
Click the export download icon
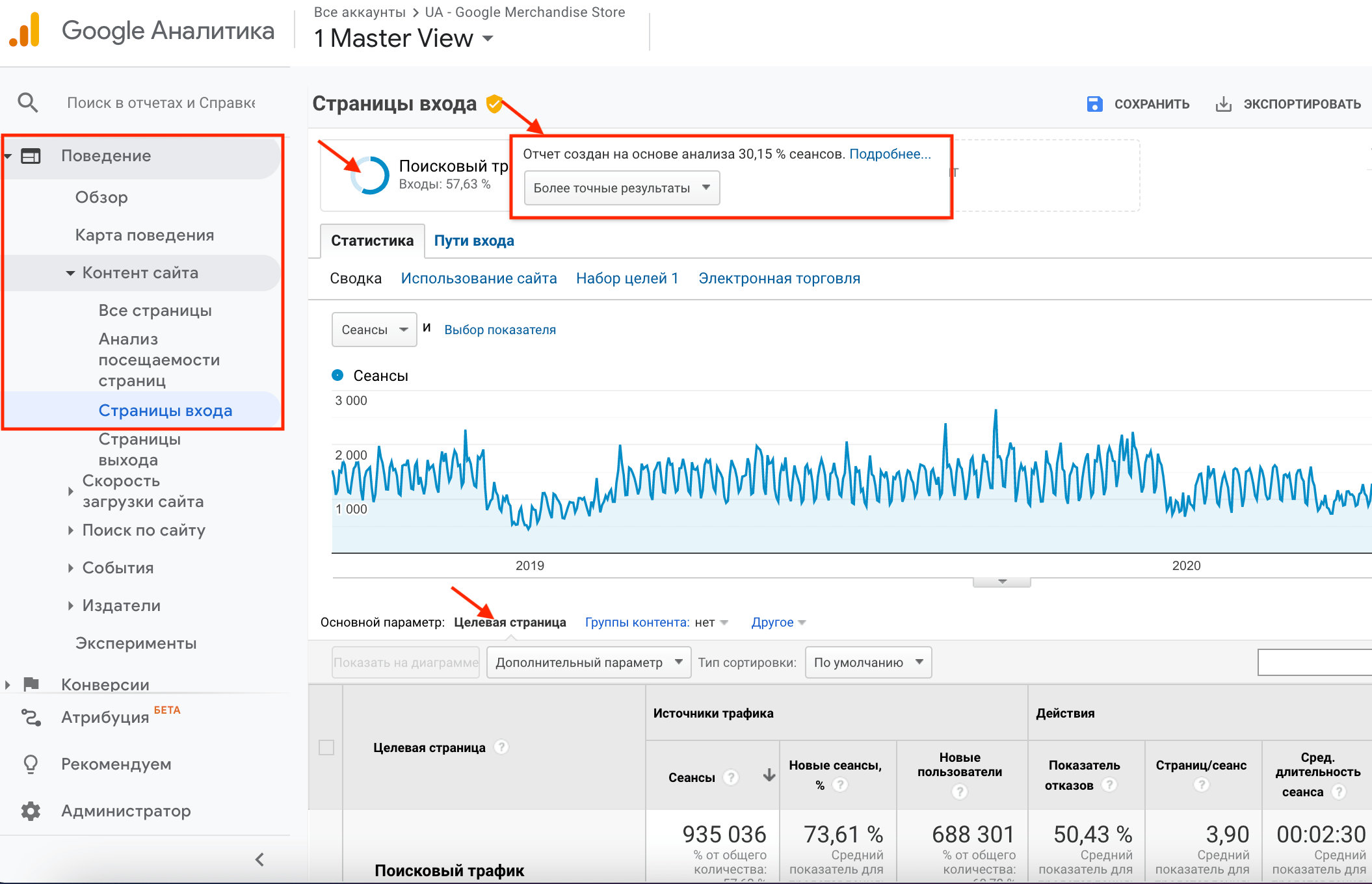(1223, 104)
